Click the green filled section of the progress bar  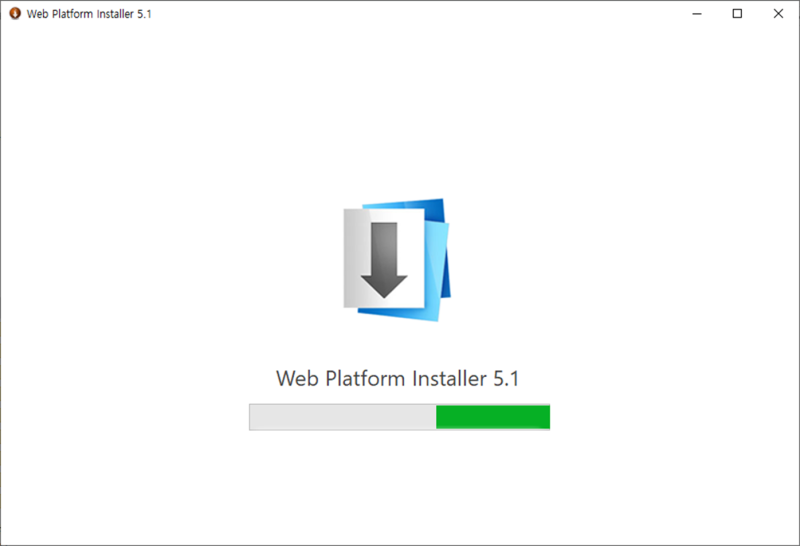tap(493, 417)
